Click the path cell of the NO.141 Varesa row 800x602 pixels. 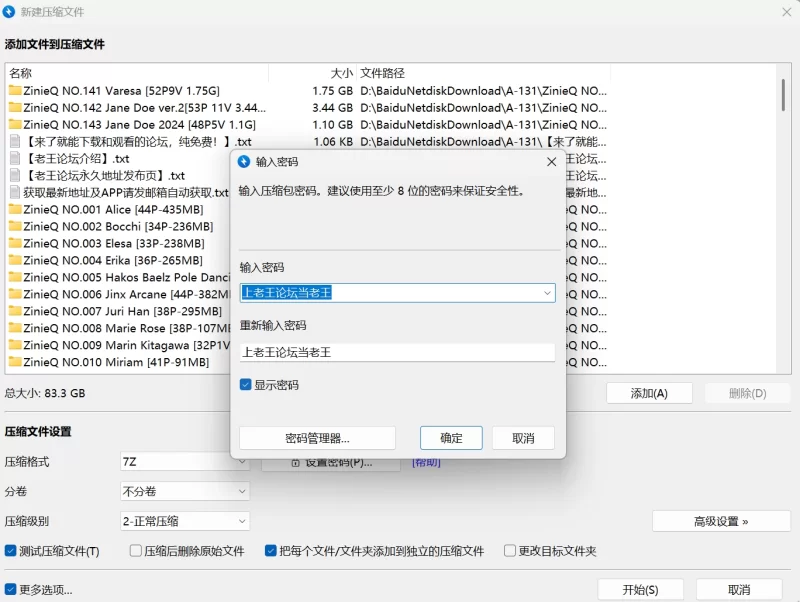483,91
